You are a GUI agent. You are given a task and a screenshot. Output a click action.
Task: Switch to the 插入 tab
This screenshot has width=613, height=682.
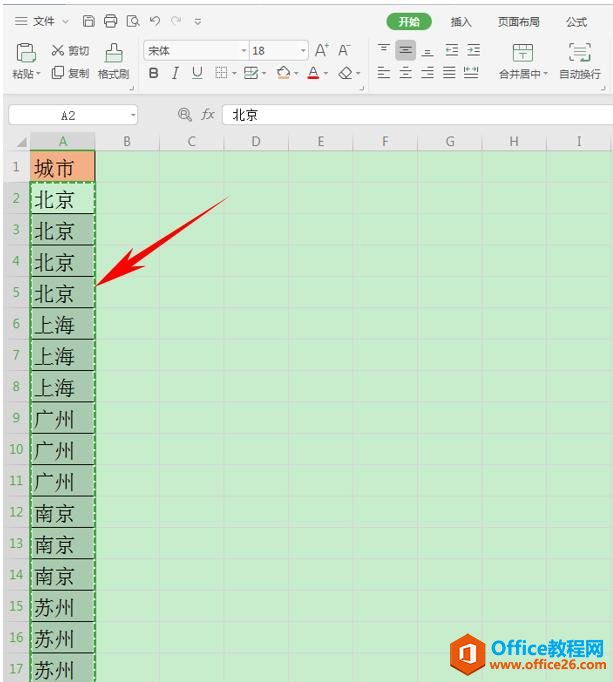pyautogui.click(x=461, y=22)
